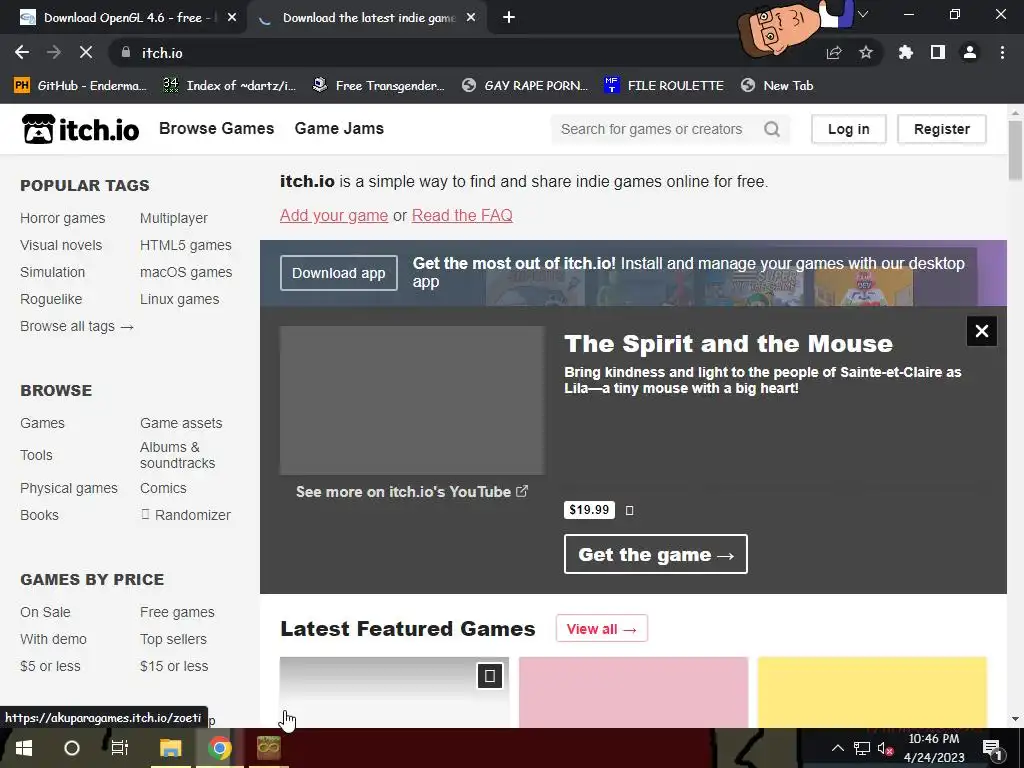This screenshot has height=768, width=1024.
Task: Open Task View on taskbar
Action: (120, 748)
